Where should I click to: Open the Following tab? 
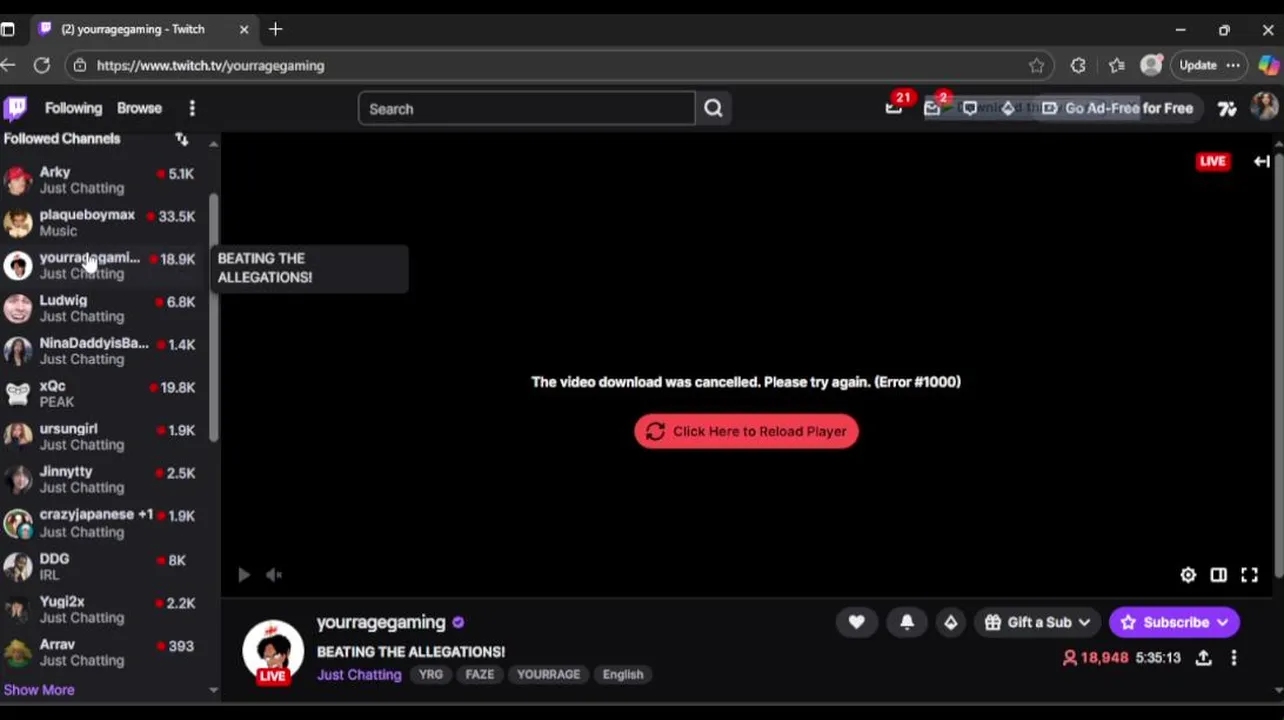[73, 108]
